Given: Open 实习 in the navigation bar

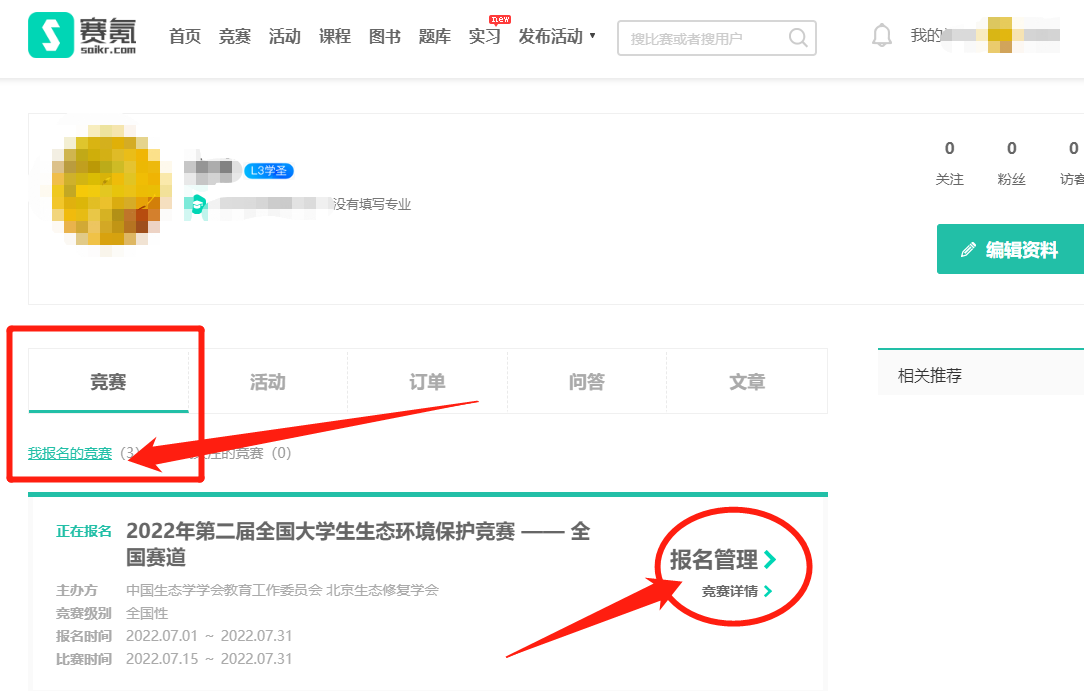Looking at the screenshot, I should click(x=484, y=37).
